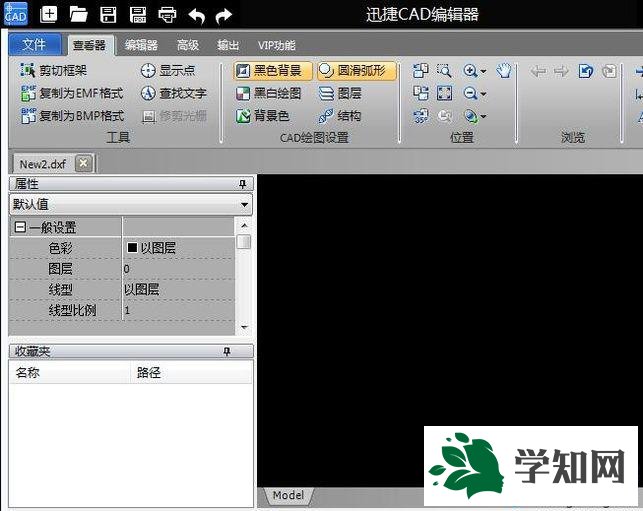Click the first icon in the 位置 group
This screenshot has height=511, width=643.
tap(421, 71)
